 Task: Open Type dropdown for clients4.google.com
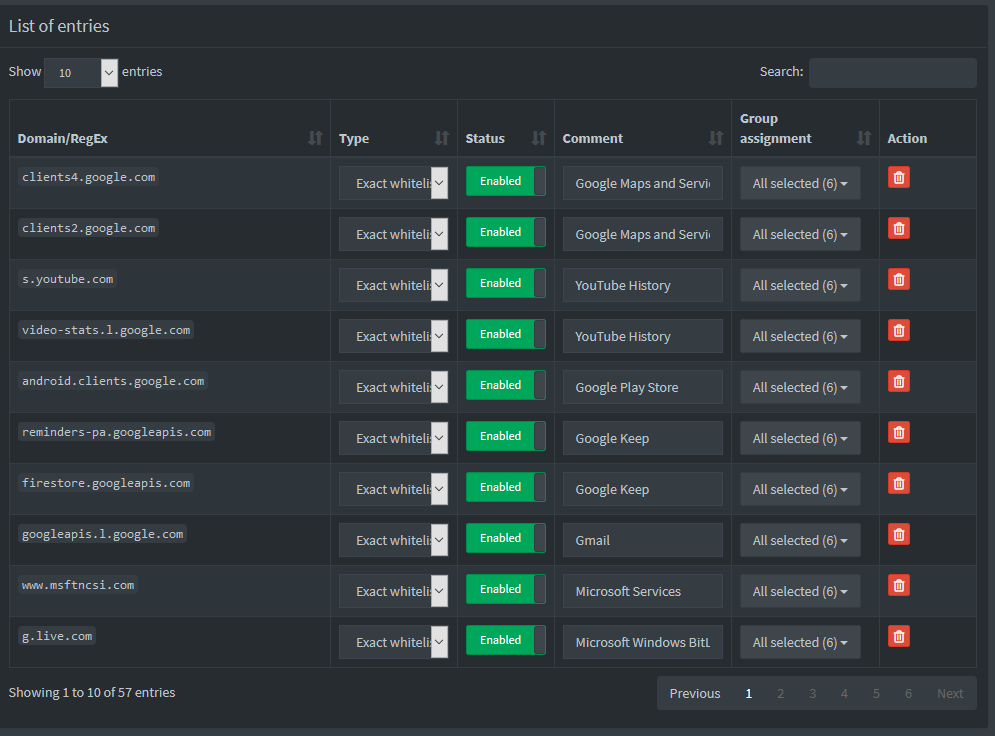393,183
